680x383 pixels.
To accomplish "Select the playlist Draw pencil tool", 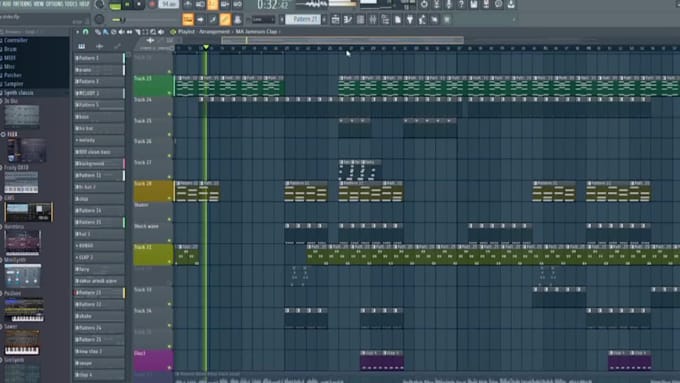I will [x=98, y=32].
